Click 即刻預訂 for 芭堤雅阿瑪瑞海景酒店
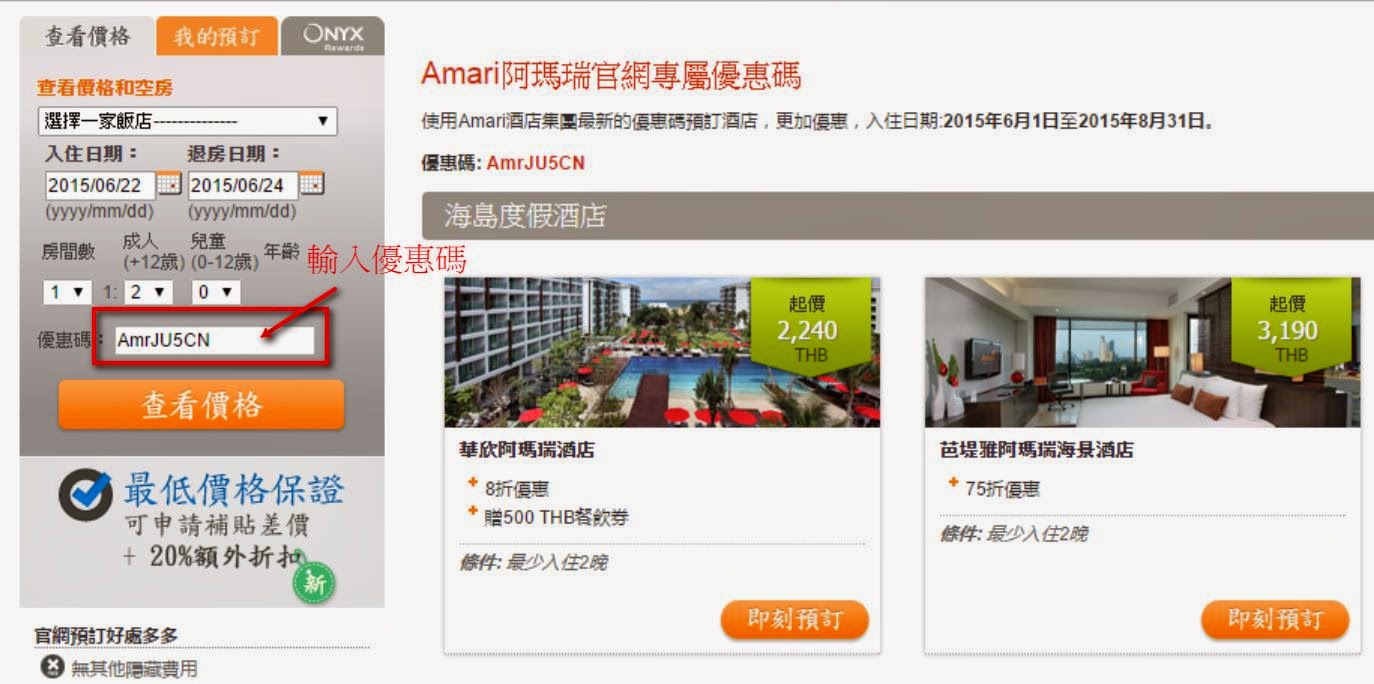This screenshot has width=1374, height=684. 1275,620
